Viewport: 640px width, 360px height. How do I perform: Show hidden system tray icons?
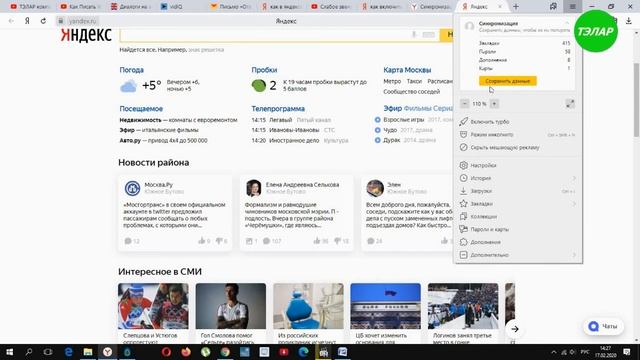pyautogui.click(x=553, y=352)
